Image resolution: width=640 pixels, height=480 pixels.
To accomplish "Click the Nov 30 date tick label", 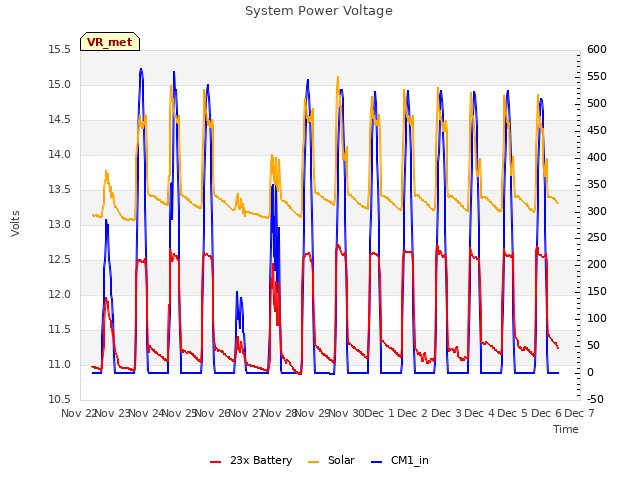I will [347, 414].
